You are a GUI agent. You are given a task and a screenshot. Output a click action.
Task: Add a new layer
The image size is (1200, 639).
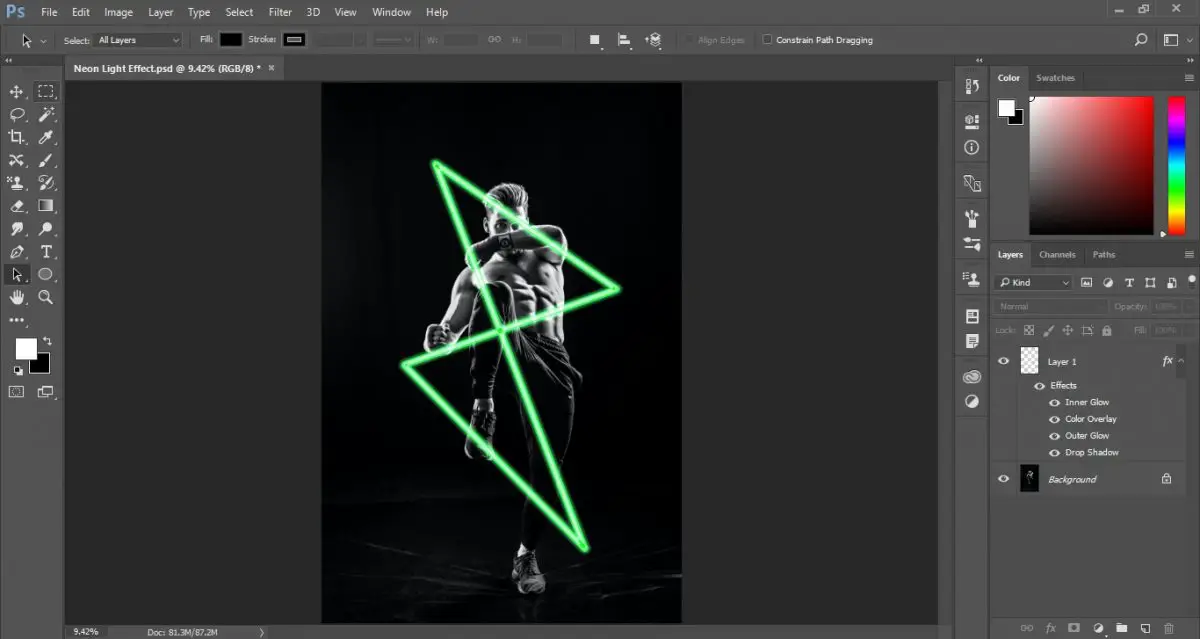pos(1145,628)
